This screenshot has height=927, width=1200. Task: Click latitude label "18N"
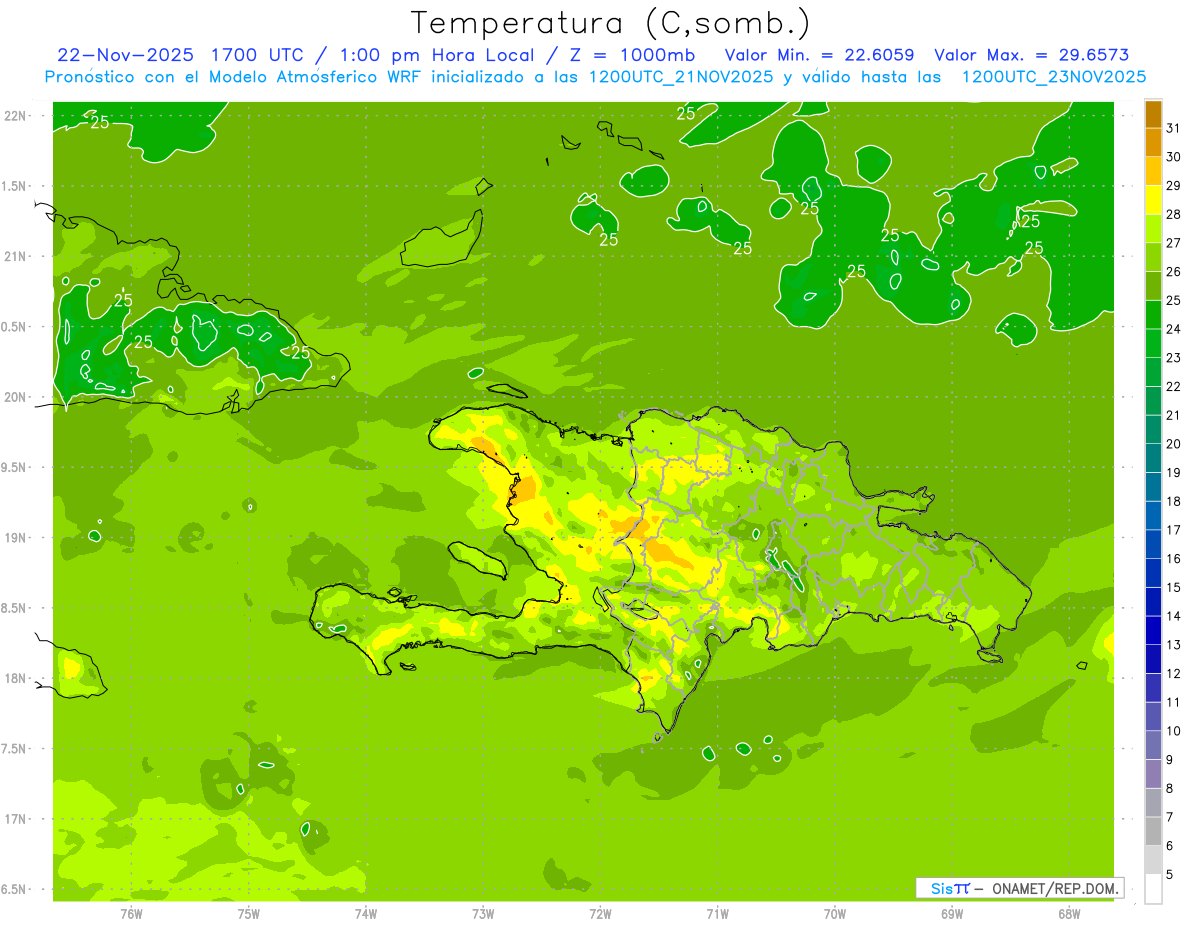(x=15, y=678)
